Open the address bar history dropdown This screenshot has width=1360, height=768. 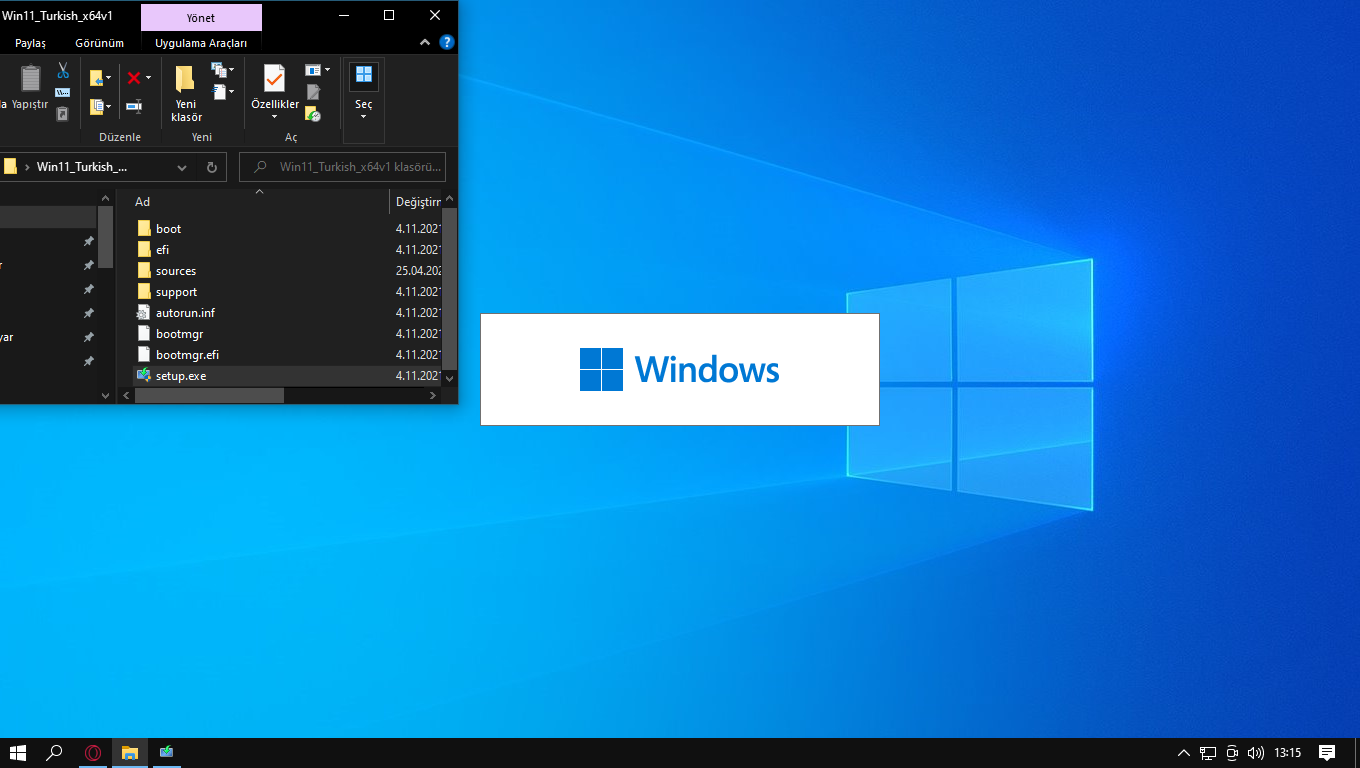(182, 167)
